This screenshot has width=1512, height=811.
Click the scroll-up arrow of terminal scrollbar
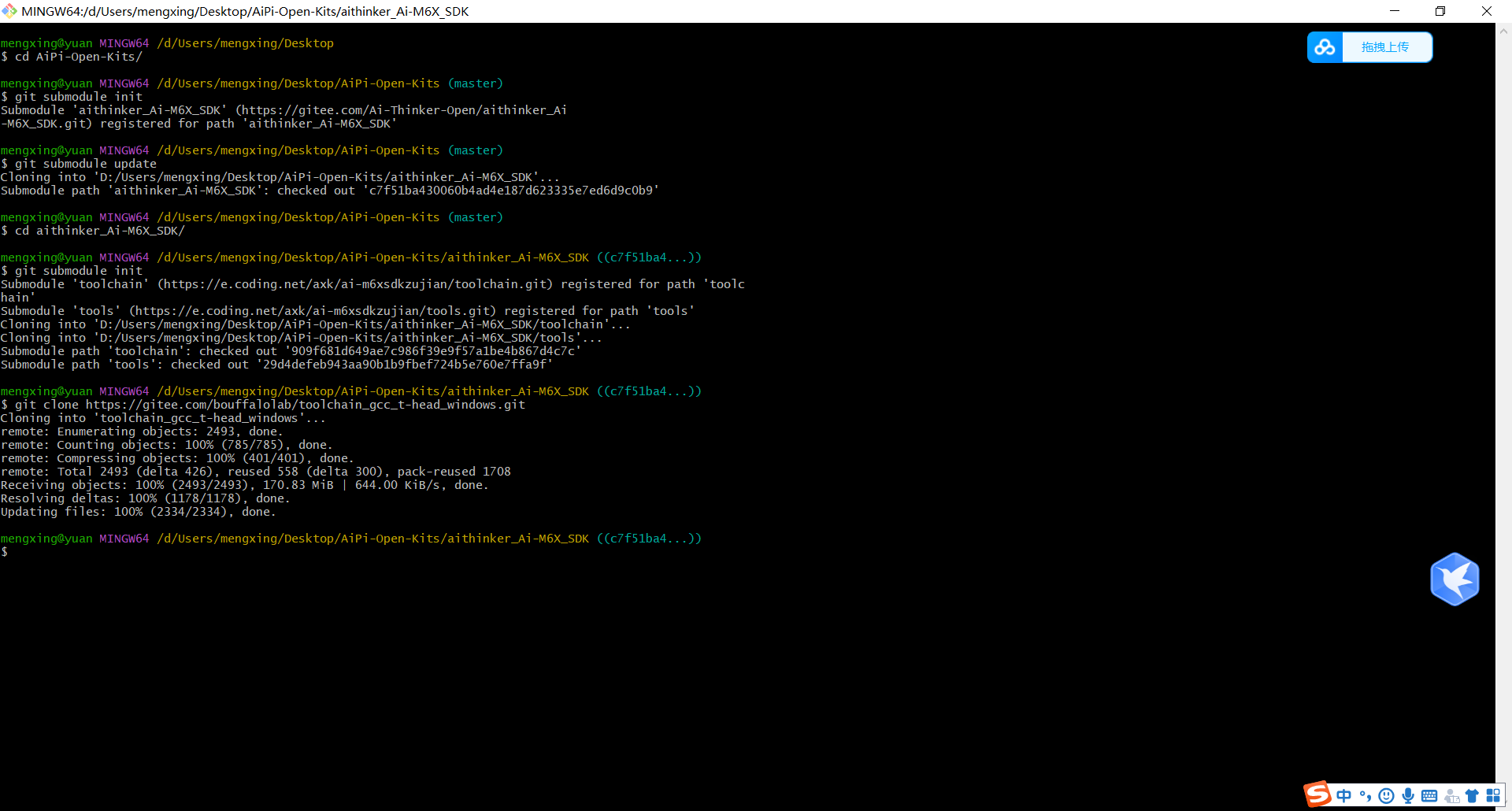1503,31
